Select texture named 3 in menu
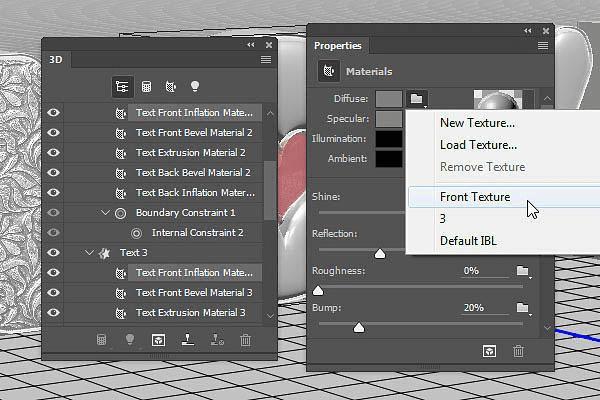Image resolution: width=600 pixels, height=400 pixels. [x=443, y=219]
